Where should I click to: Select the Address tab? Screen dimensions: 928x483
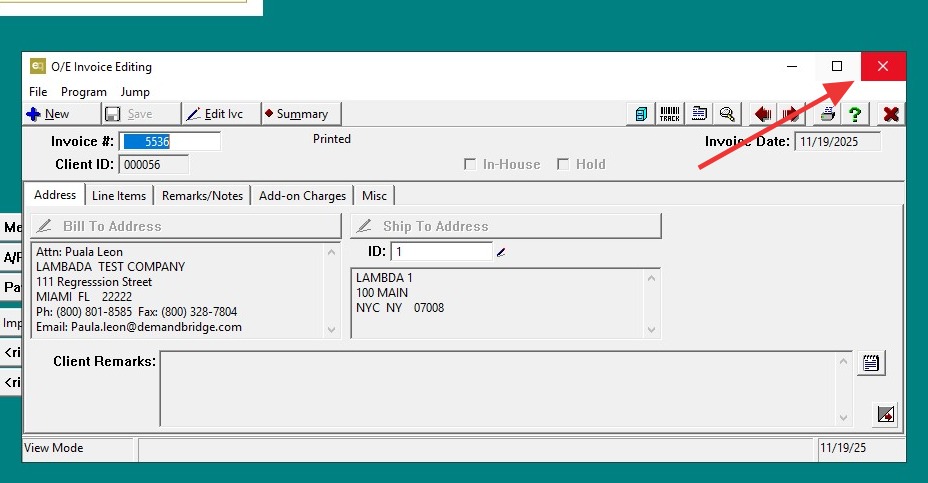pos(54,195)
